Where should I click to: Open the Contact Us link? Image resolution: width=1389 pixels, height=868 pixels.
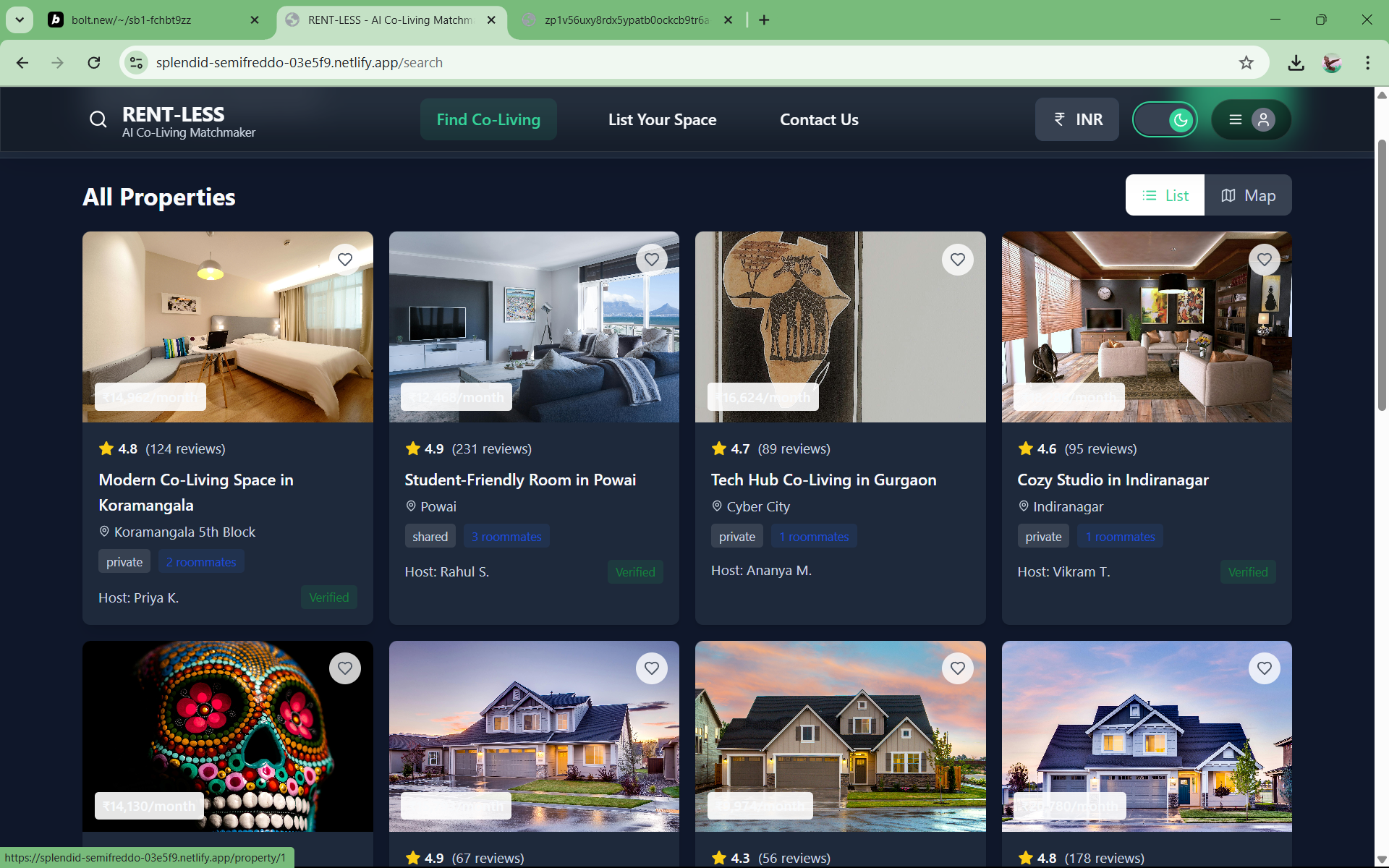819,119
